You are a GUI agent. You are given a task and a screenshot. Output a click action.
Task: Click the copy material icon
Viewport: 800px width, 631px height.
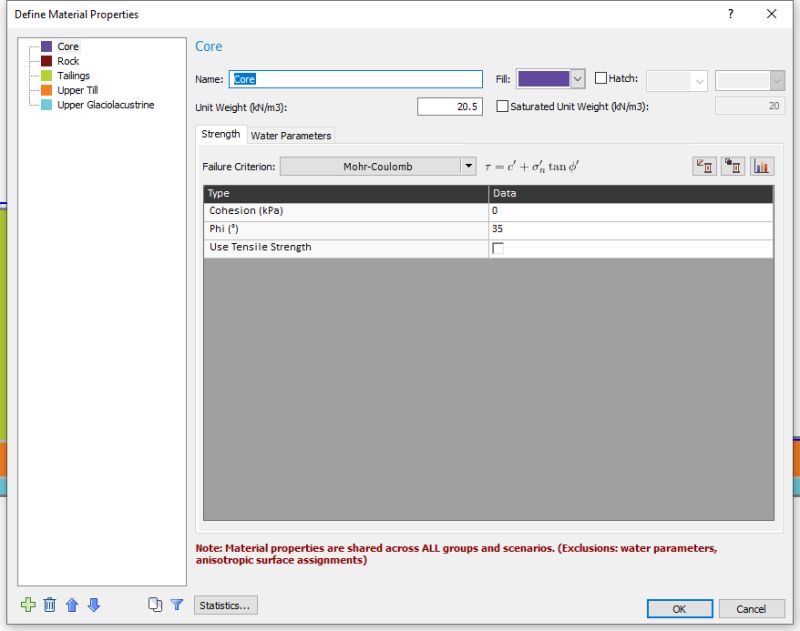[155, 605]
